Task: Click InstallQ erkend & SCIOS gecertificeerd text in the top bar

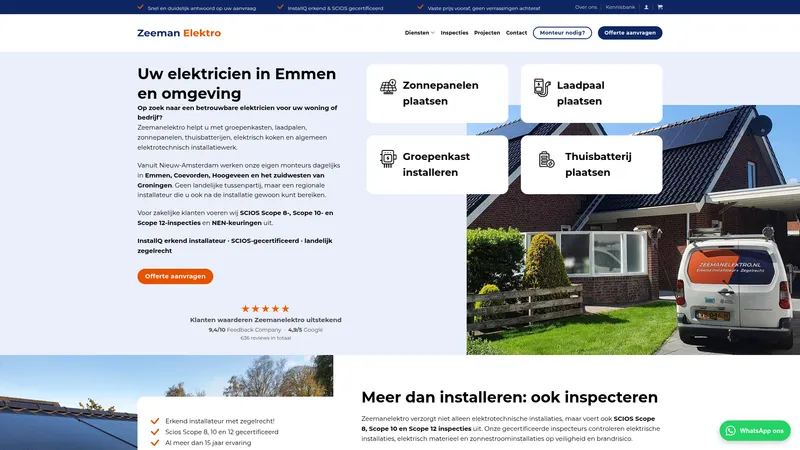Action: [335, 8]
